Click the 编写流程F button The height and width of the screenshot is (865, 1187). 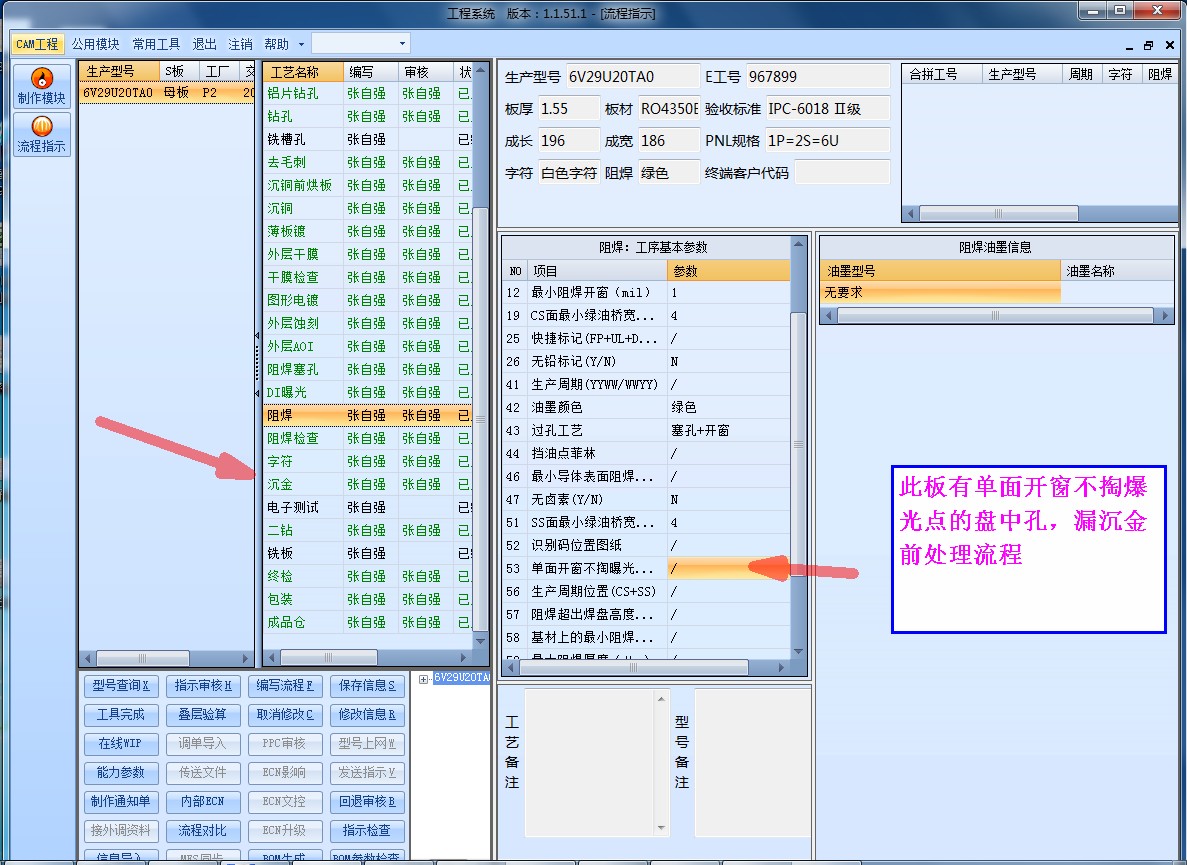pos(285,686)
